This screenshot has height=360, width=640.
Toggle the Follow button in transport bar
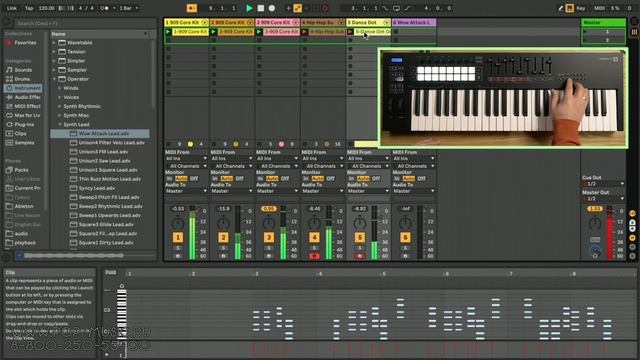pos(191,8)
